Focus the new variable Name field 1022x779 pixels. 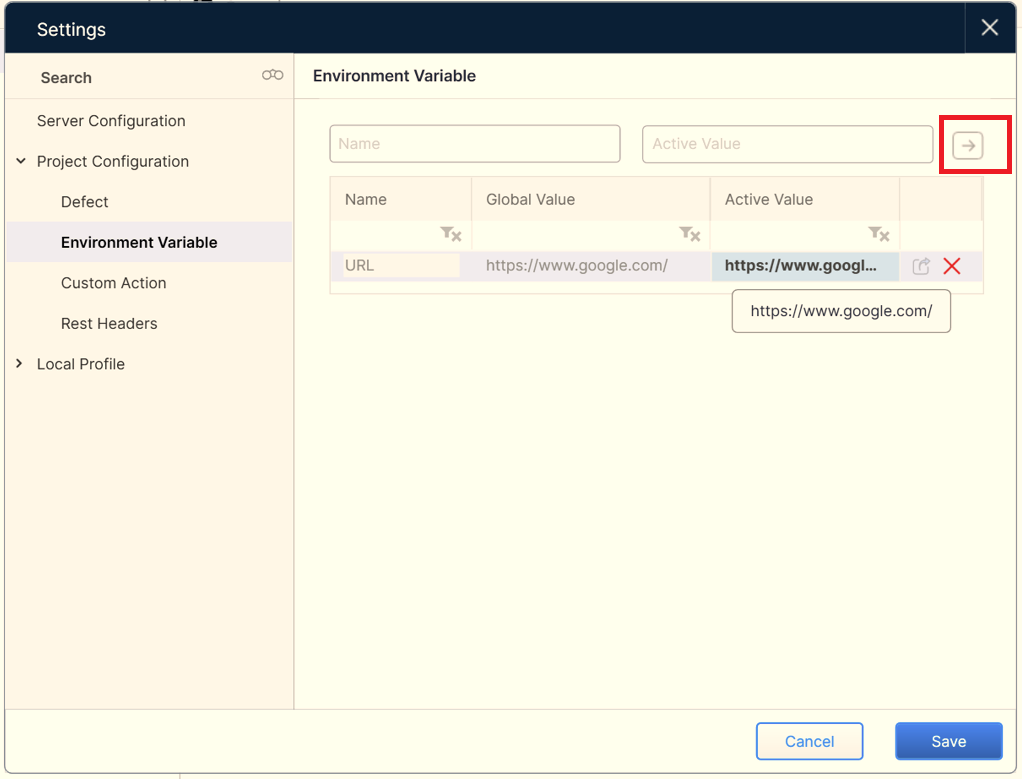click(475, 144)
